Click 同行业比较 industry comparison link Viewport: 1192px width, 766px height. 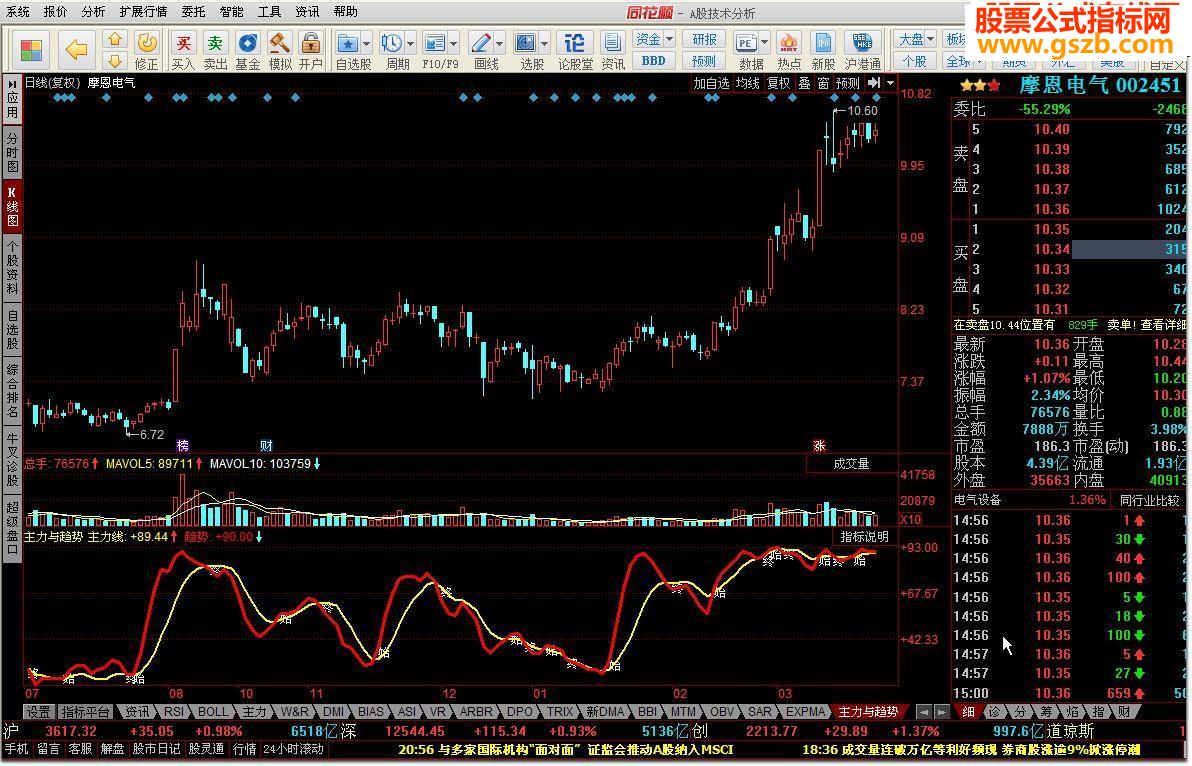[x=1149, y=500]
